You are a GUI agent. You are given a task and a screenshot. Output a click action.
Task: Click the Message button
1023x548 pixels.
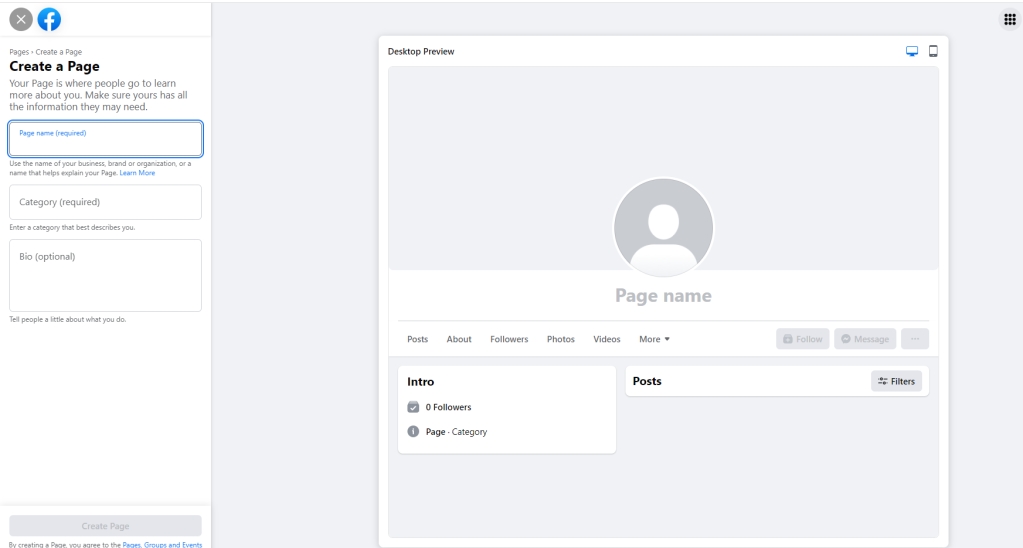pos(865,339)
